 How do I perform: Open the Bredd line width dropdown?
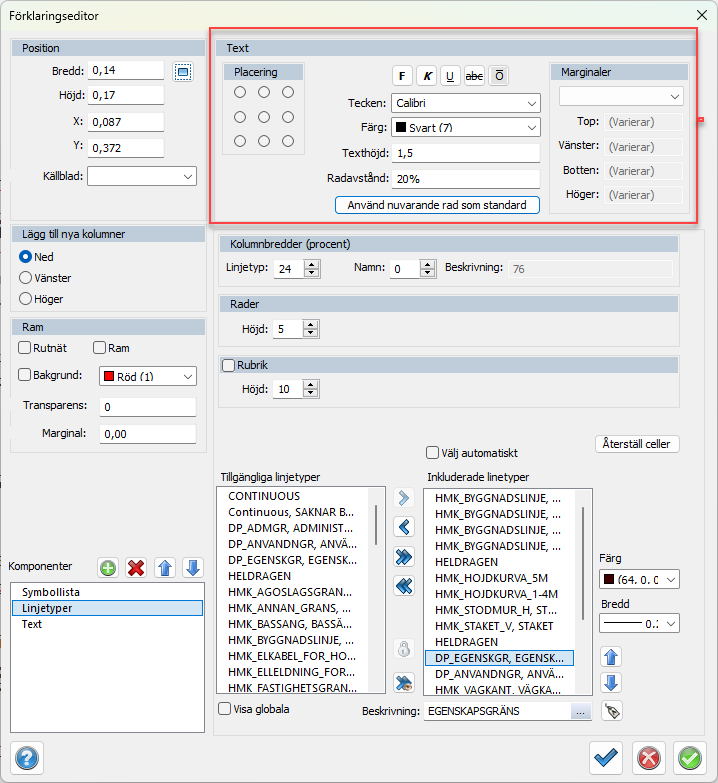[x=639, y=623]
